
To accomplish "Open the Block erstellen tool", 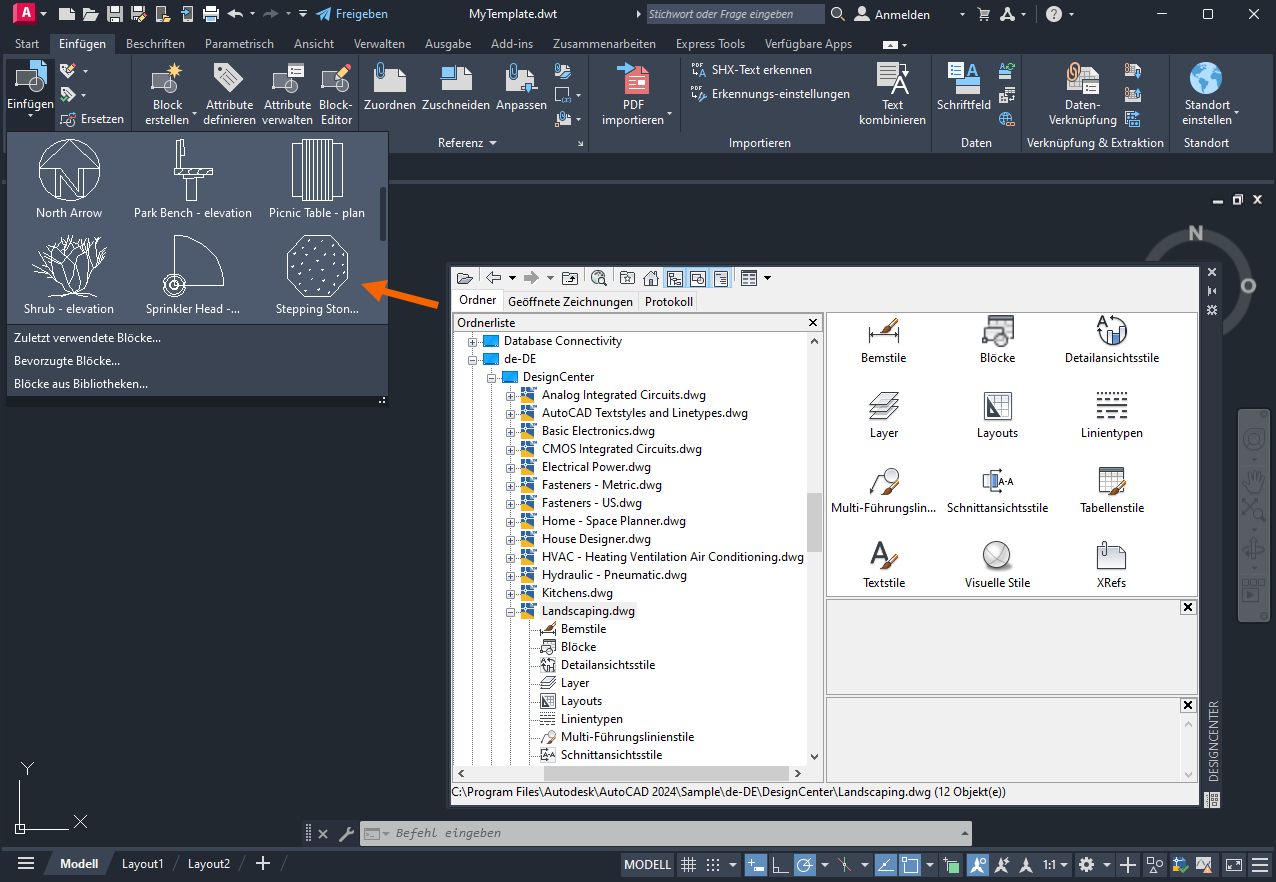I will pyautogui.click(x=168, y=94).
